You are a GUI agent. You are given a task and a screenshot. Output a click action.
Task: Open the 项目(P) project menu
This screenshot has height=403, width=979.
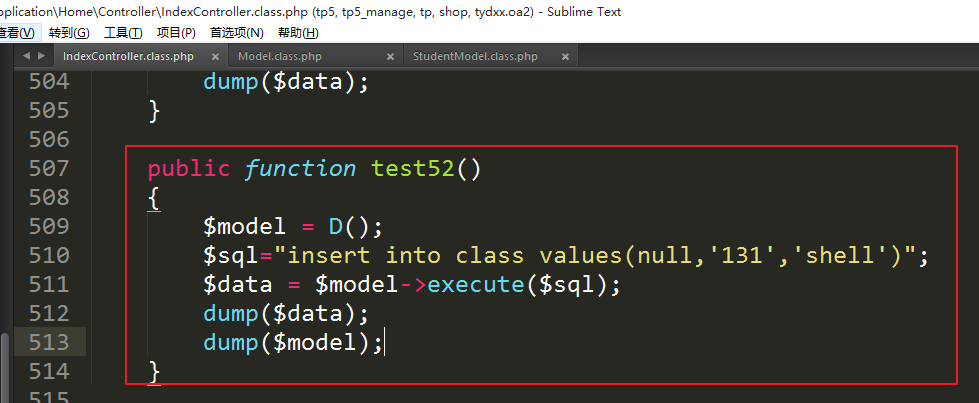(x=176, y=33)
